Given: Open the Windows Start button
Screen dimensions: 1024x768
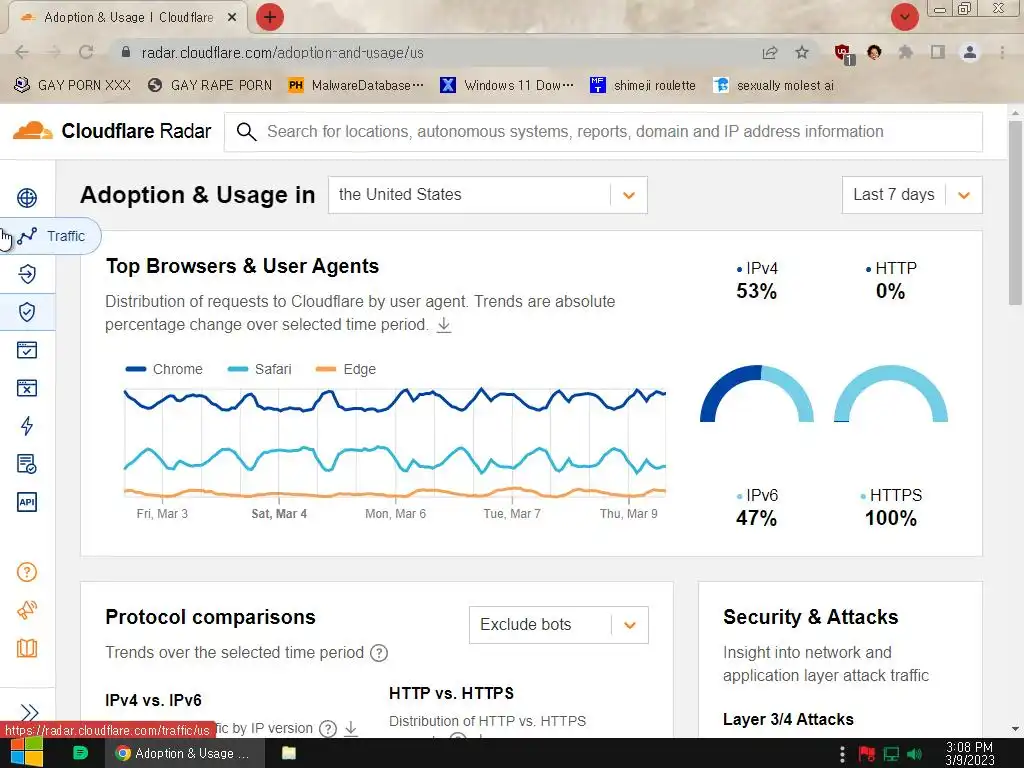Looking at the screenshot, I should tap(27, 753).
